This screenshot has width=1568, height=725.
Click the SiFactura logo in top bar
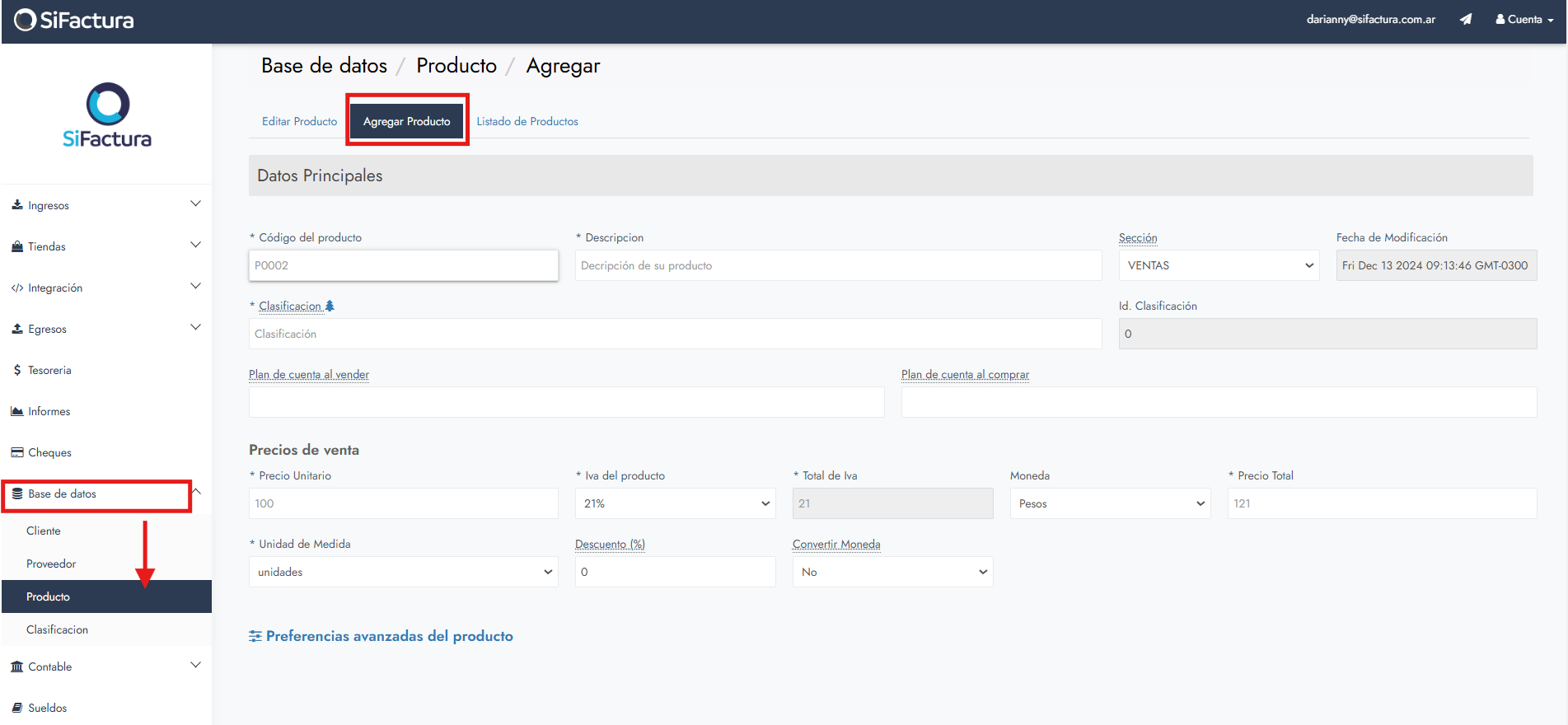pyautogui.click(x=74, y=20)
